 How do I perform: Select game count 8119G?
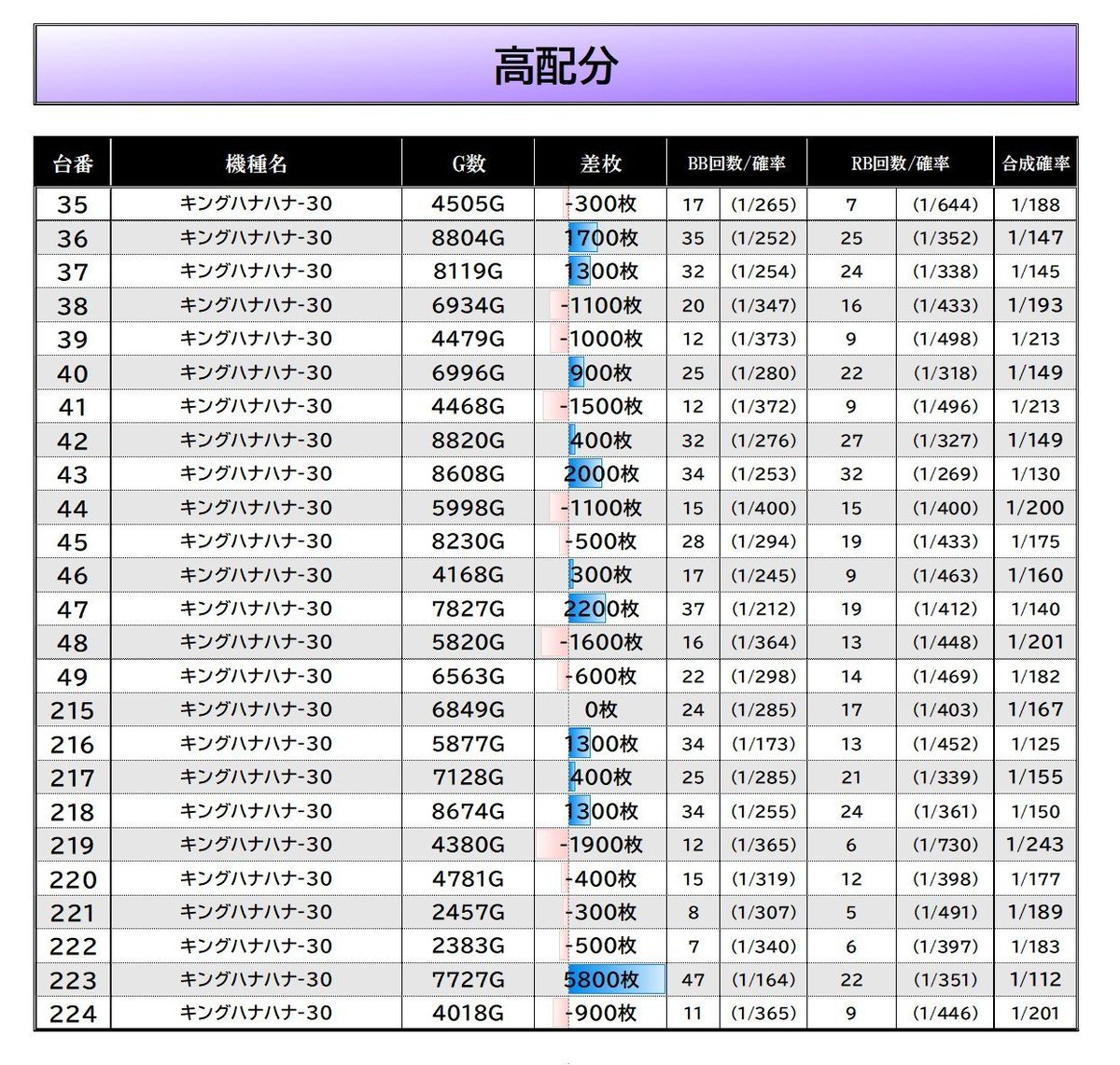[x=469, y=272]
